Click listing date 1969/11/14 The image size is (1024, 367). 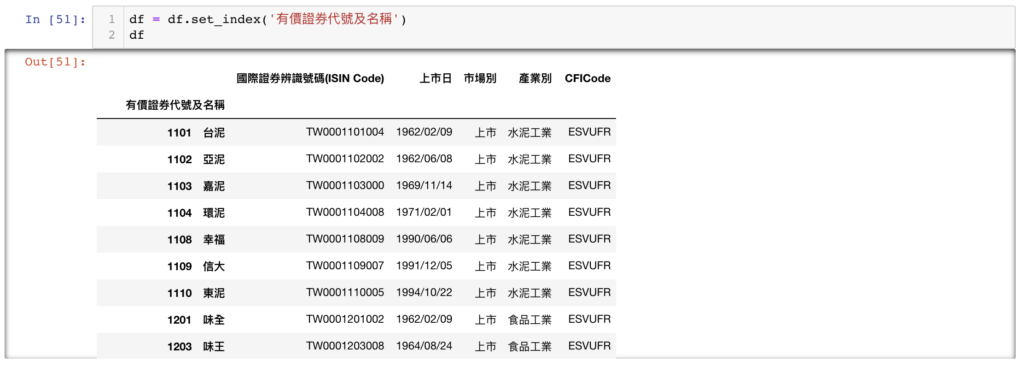[x=424, y=186]
